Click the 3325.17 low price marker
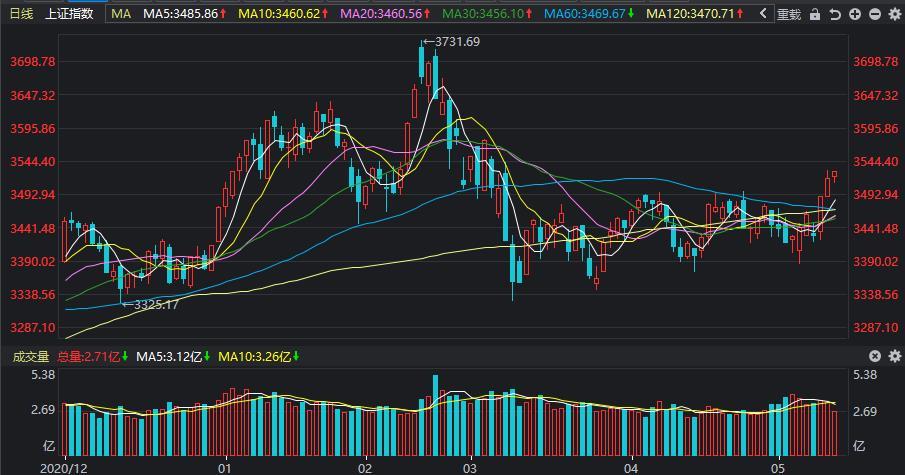The width and height of the screenshot is (905, 475). click(150, 304)
